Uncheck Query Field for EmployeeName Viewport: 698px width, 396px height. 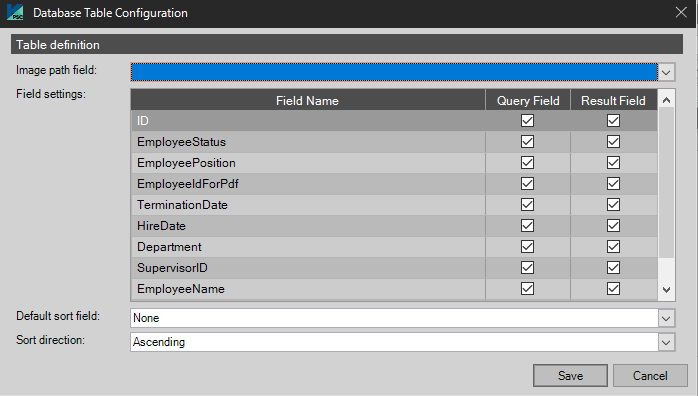528,289
